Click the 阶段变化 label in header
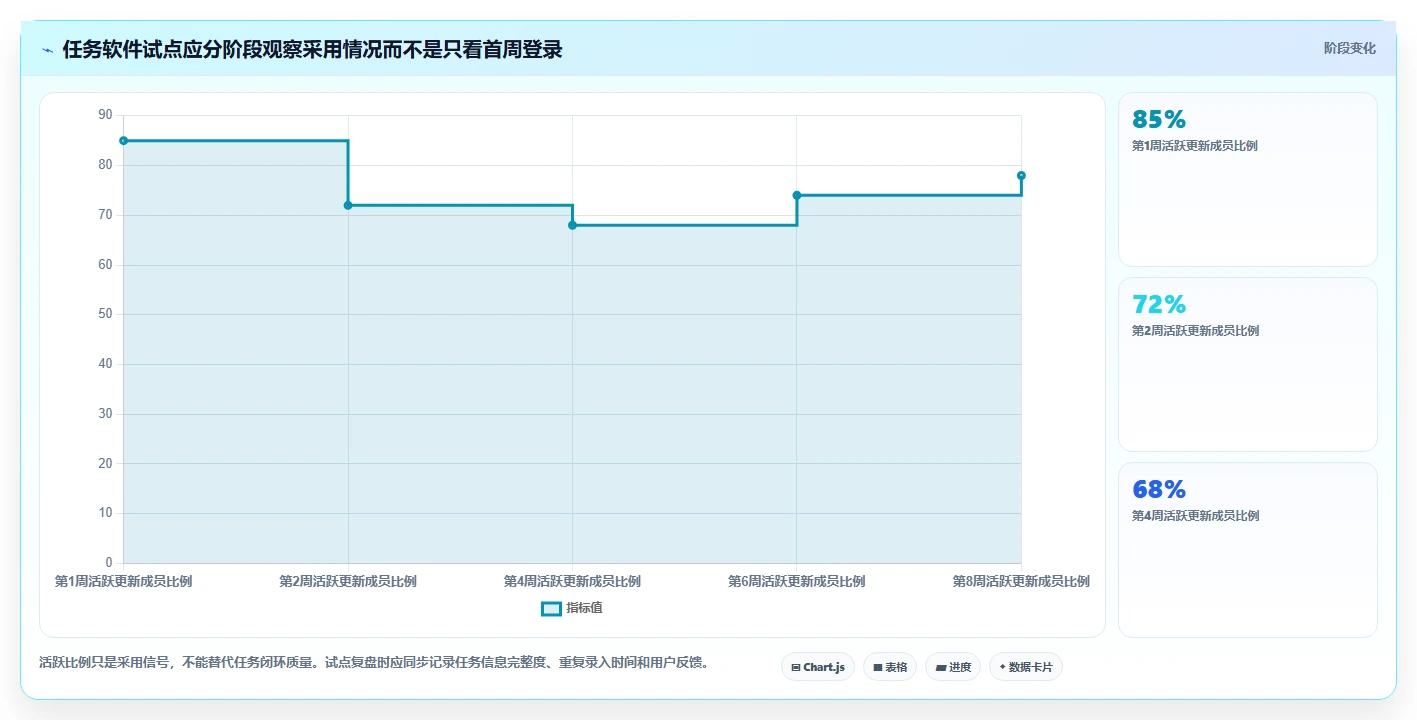Viewport: 1417px width, 720px height. pos(1350,48)
